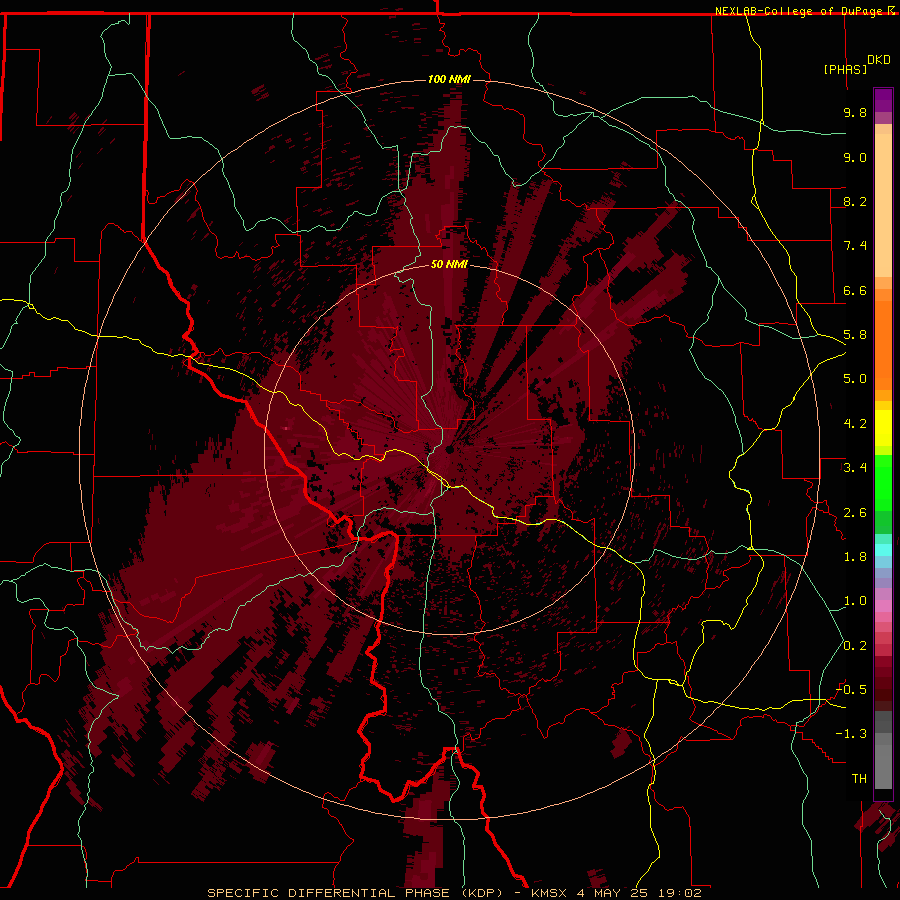The image size is (900, 900).
Task: Click the -0.5 legend value
Action: coord(851,690)
